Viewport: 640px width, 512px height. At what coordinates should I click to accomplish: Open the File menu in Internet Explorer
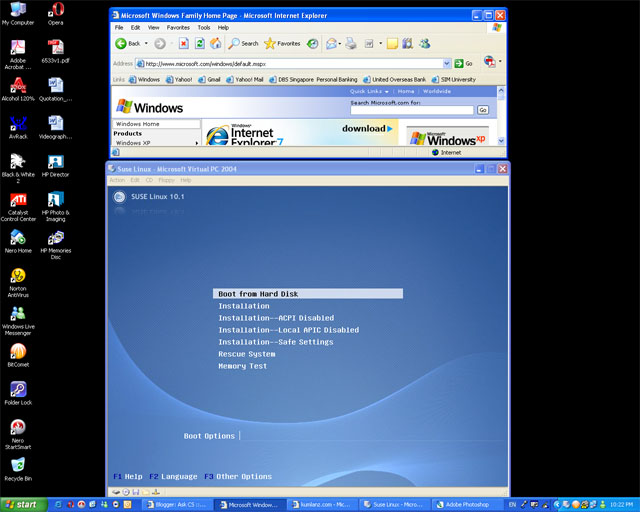[x=119, y=27]
